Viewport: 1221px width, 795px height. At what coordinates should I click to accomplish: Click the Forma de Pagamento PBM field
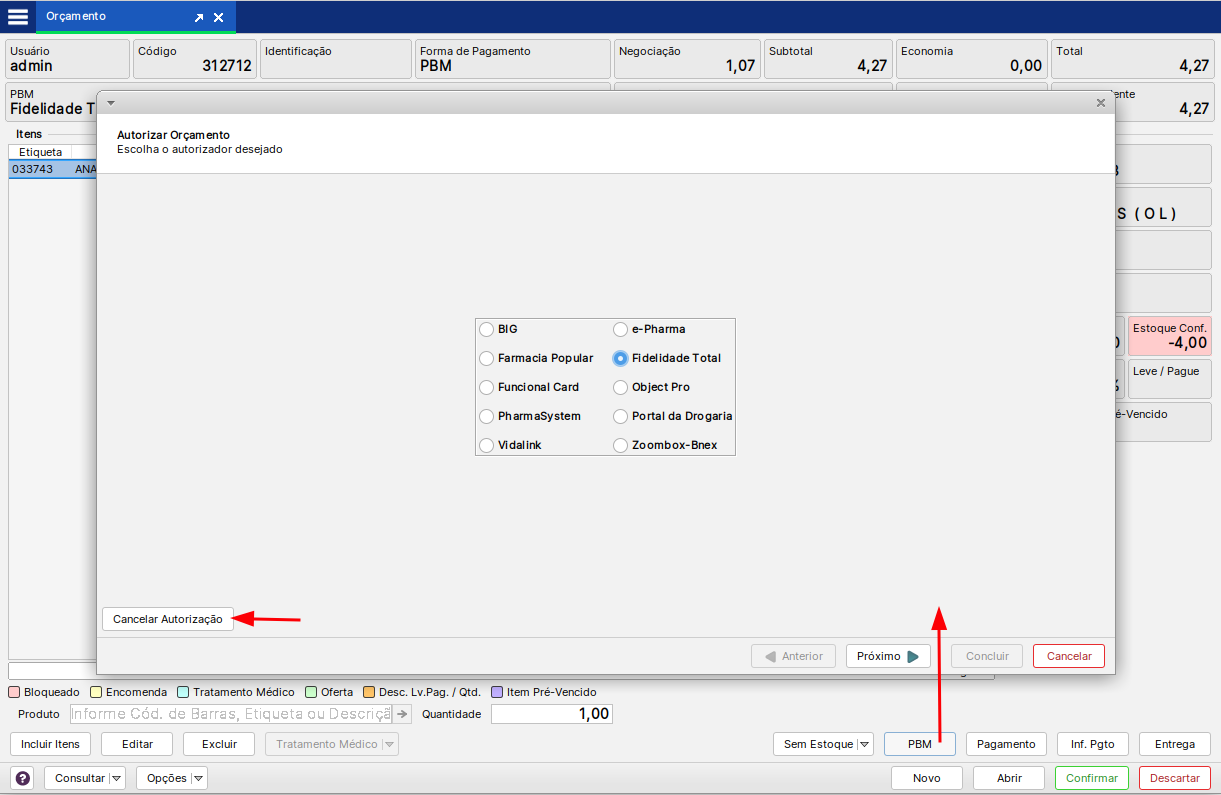point(513,59)
